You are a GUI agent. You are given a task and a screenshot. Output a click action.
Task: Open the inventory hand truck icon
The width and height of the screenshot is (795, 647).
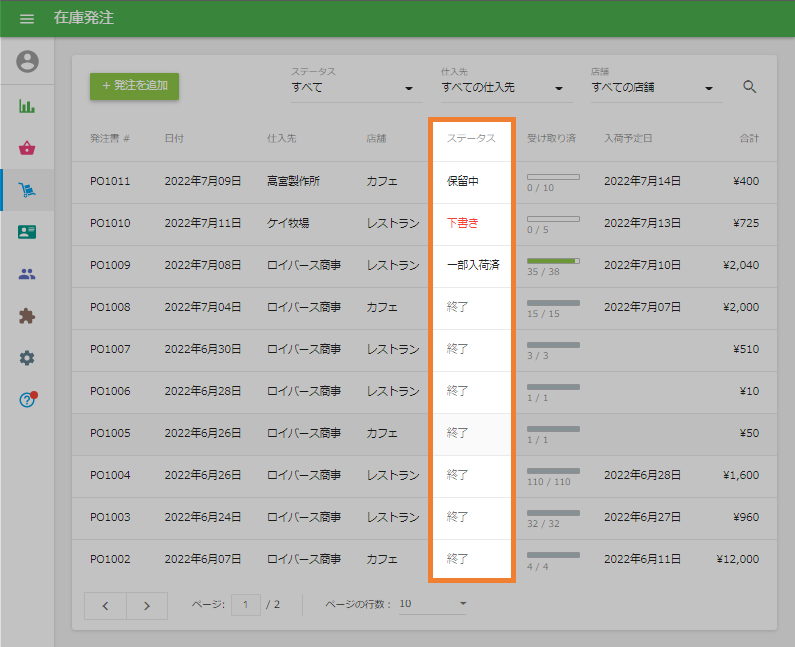(x=27, y=190)
